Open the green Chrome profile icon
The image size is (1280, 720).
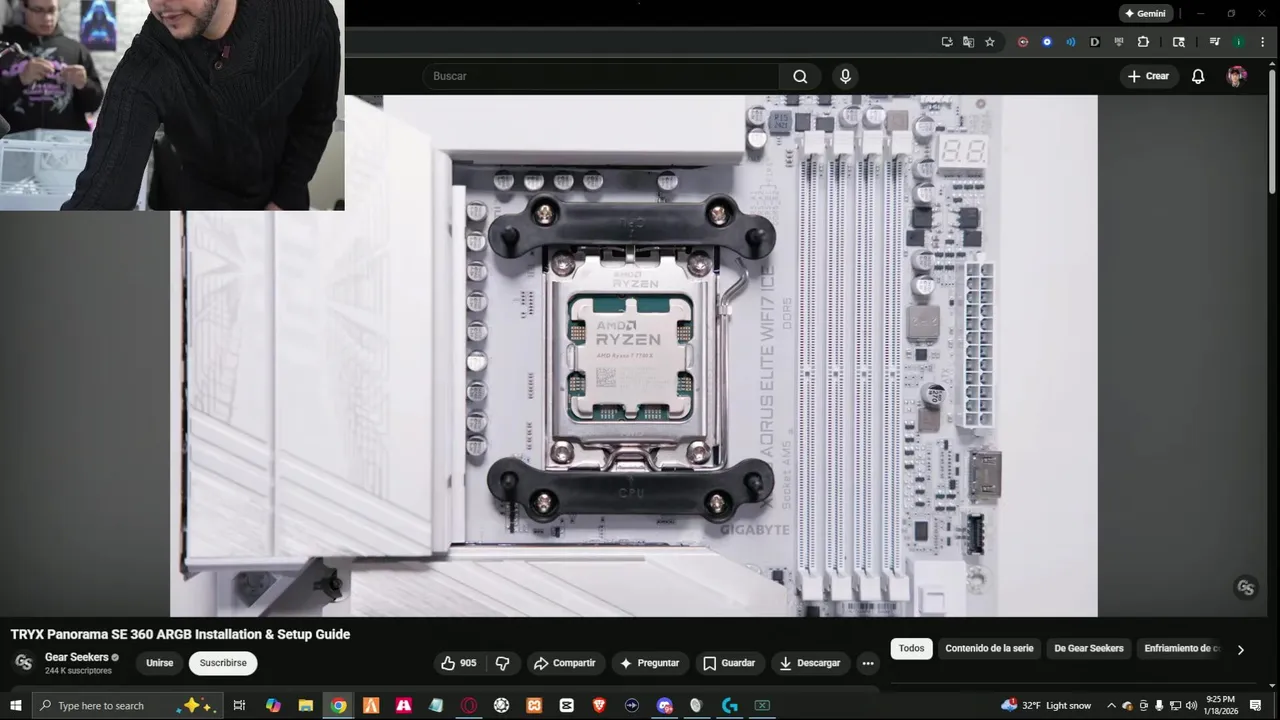click(x=1238, y=42)
